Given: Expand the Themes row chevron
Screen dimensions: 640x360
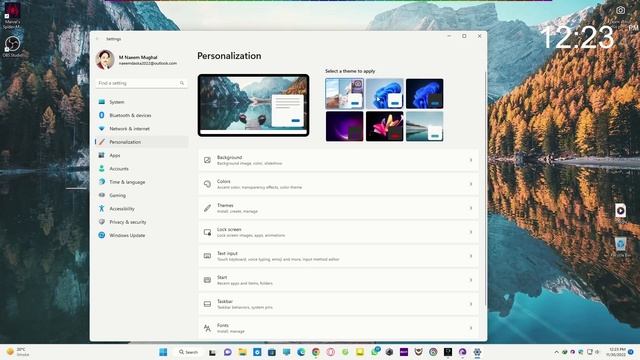Looking at the screenshot, I should pos(471,208).
